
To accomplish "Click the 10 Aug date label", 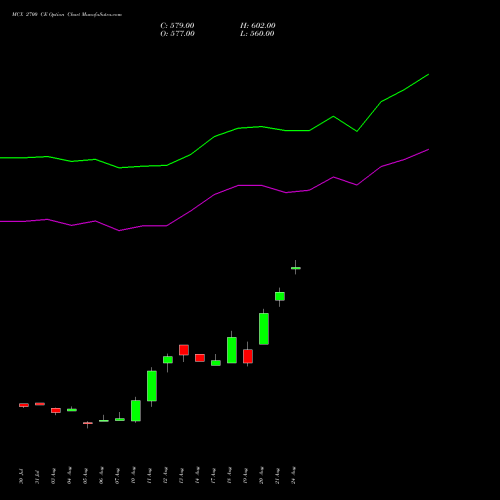I will (133, 476).
